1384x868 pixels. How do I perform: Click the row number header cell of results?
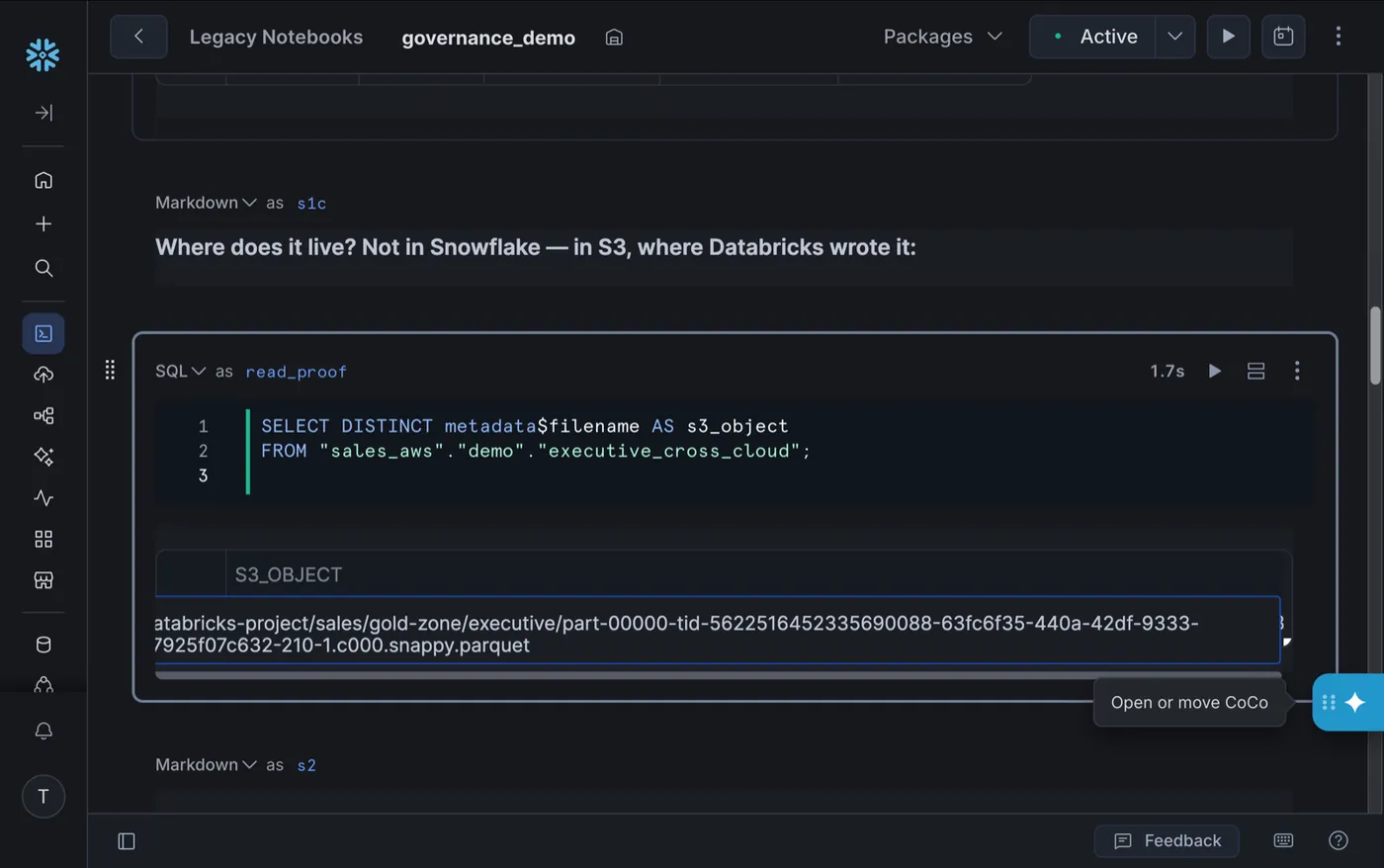point(191,574)
